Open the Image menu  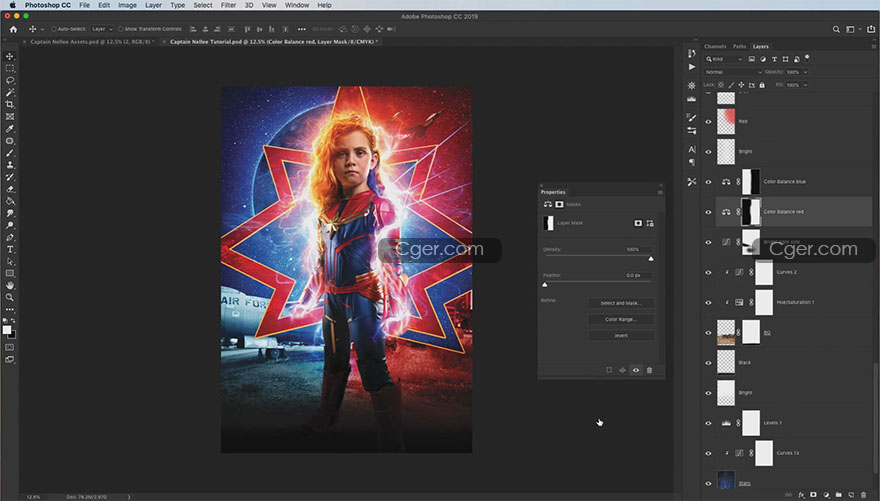pos(127,5)
